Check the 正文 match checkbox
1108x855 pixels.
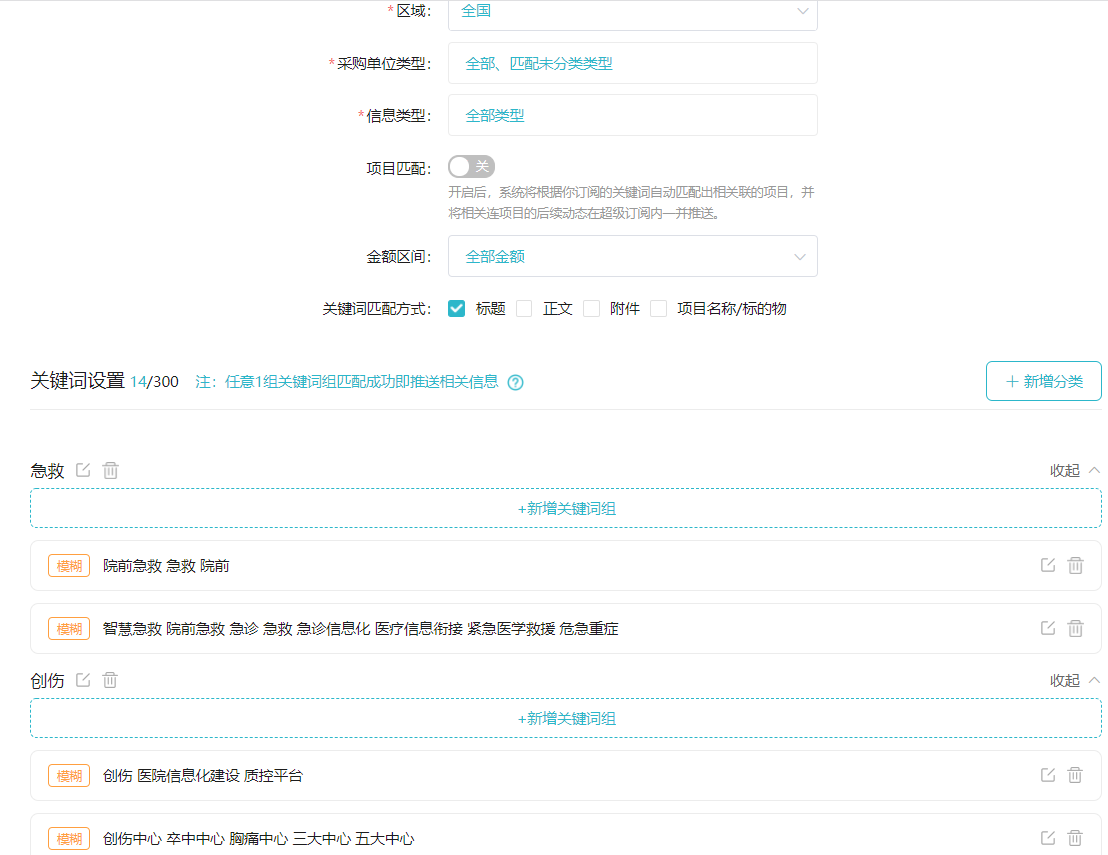pos(524,309)
